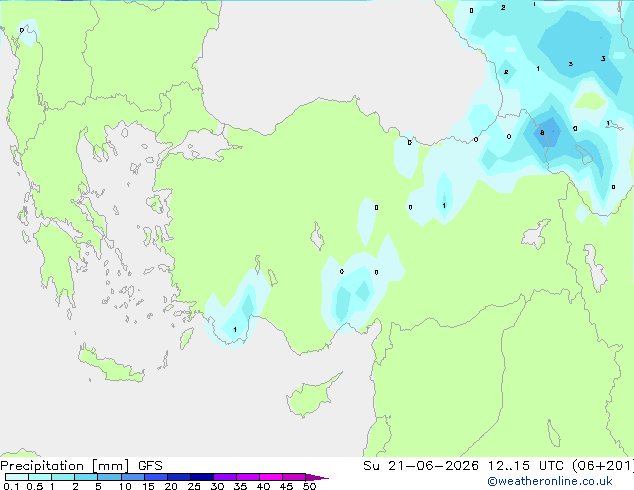634x490 pixels.
Task: Click the 'Precipitation [mm]' legend title
Action: (65, 466)
